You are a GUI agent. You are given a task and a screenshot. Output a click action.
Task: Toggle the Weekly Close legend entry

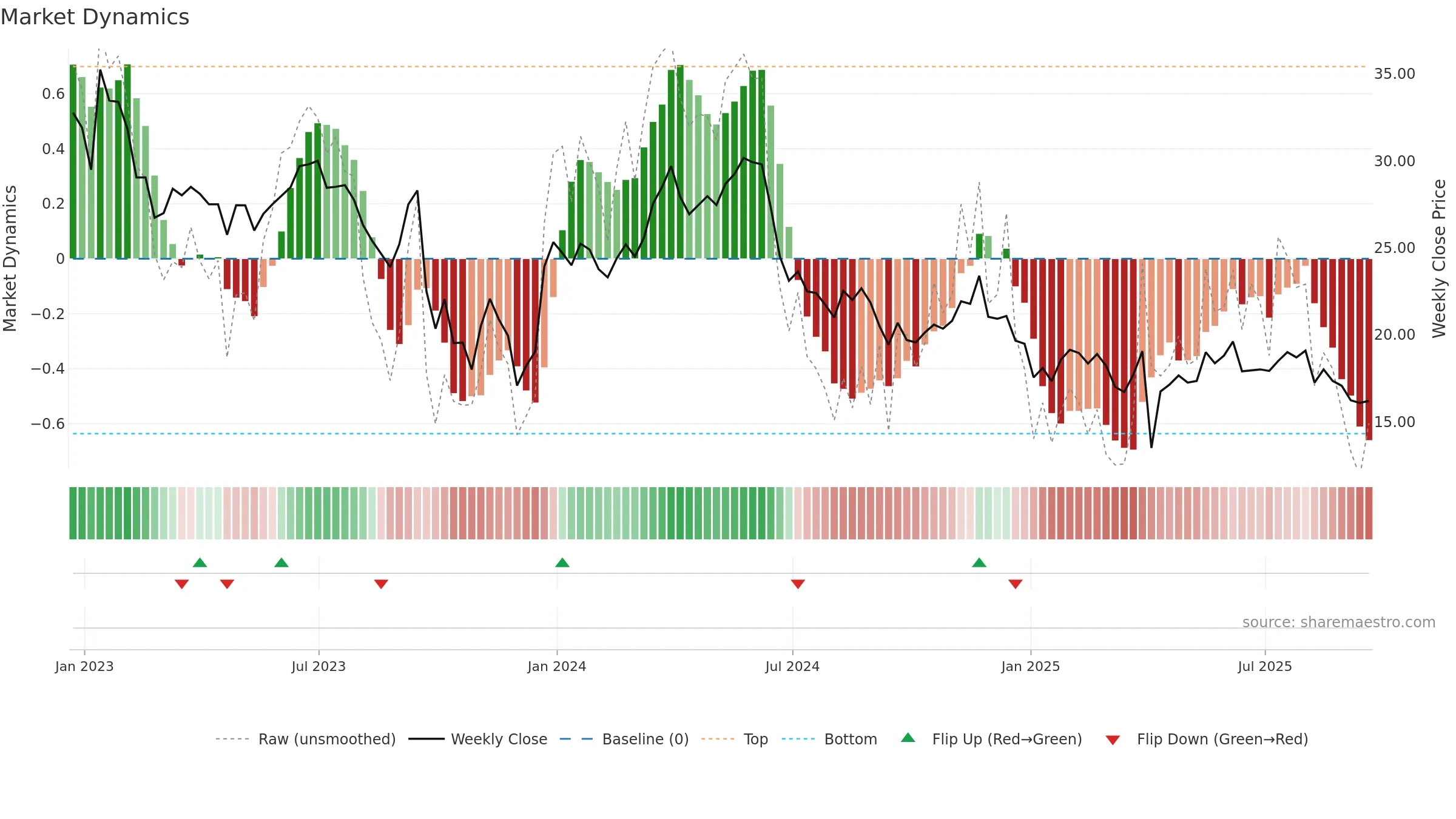[x=478, y=739]
